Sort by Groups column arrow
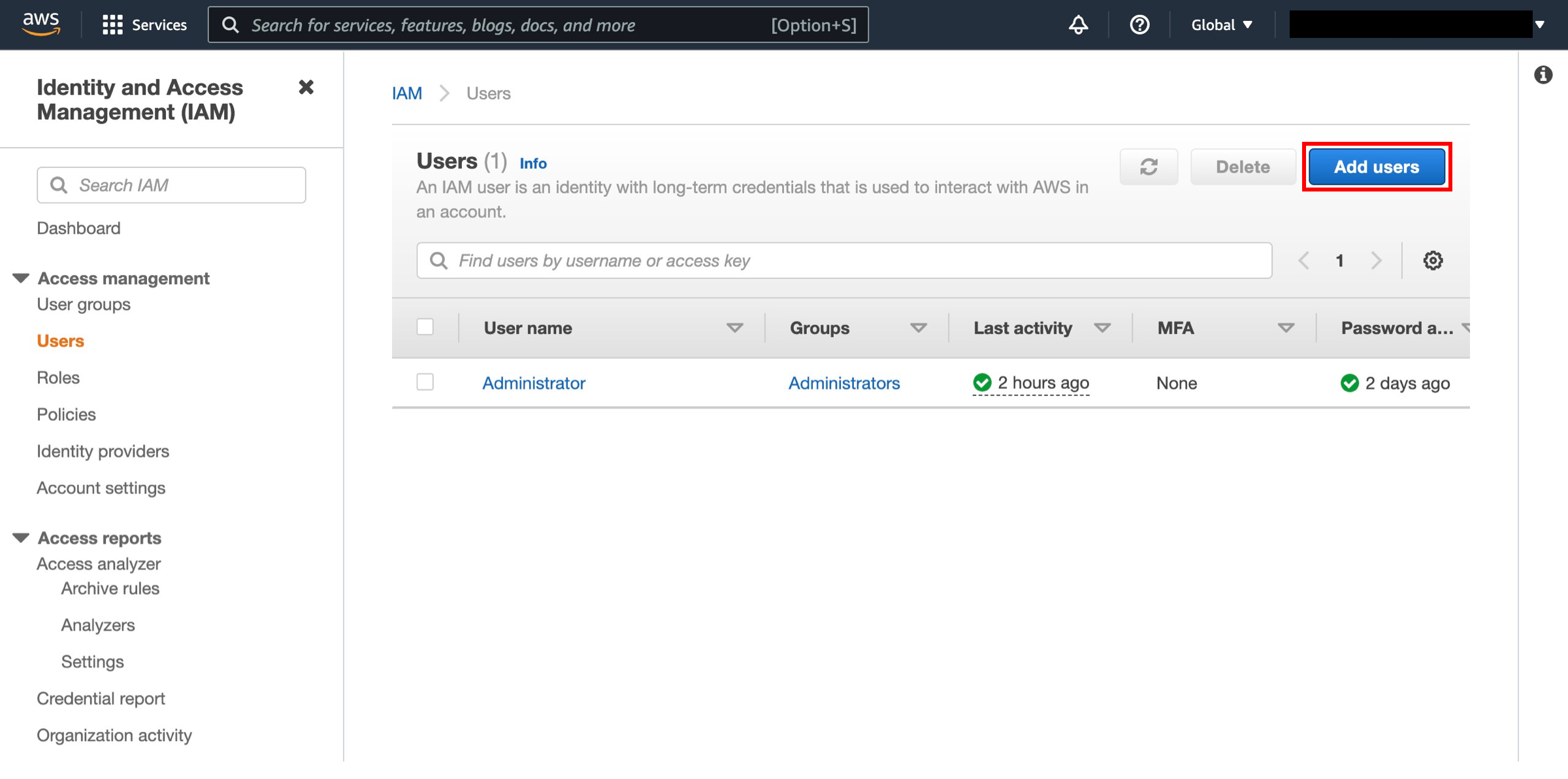This screenshot has height=779, width=1568. 918,328
